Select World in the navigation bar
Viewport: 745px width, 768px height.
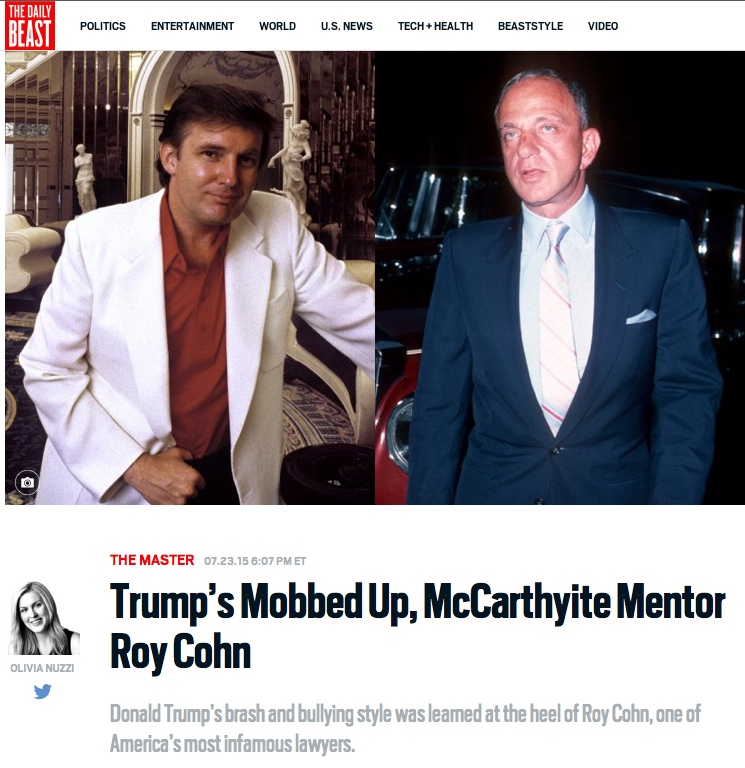(x=278, y=26)
